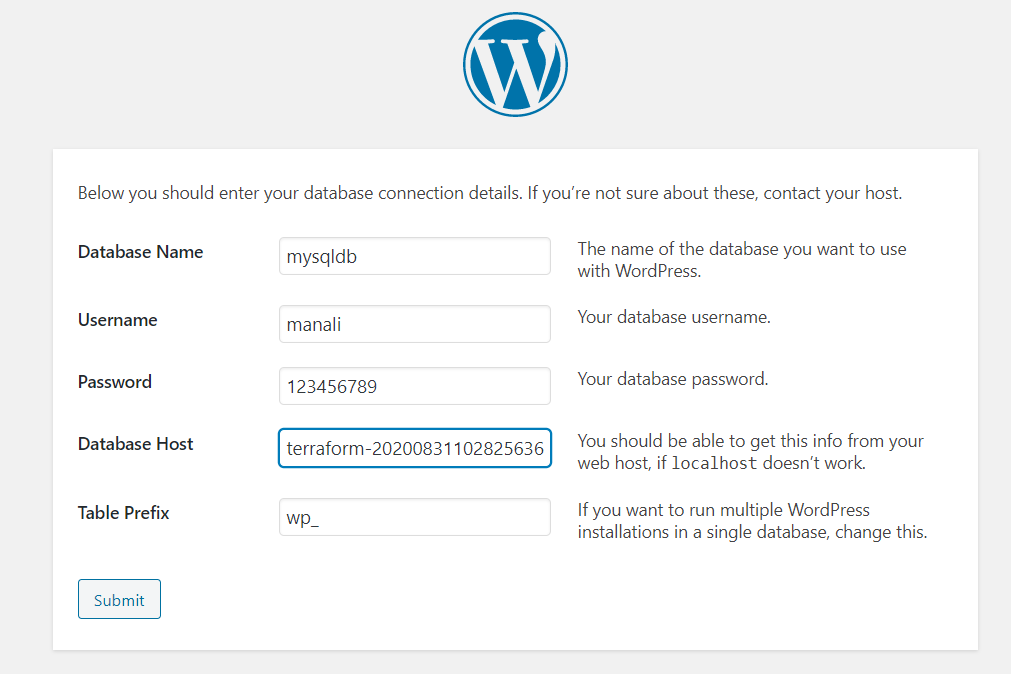This screenshot has height=674, width=1011.
Task: Click the Username label
Action: point(117,320)
